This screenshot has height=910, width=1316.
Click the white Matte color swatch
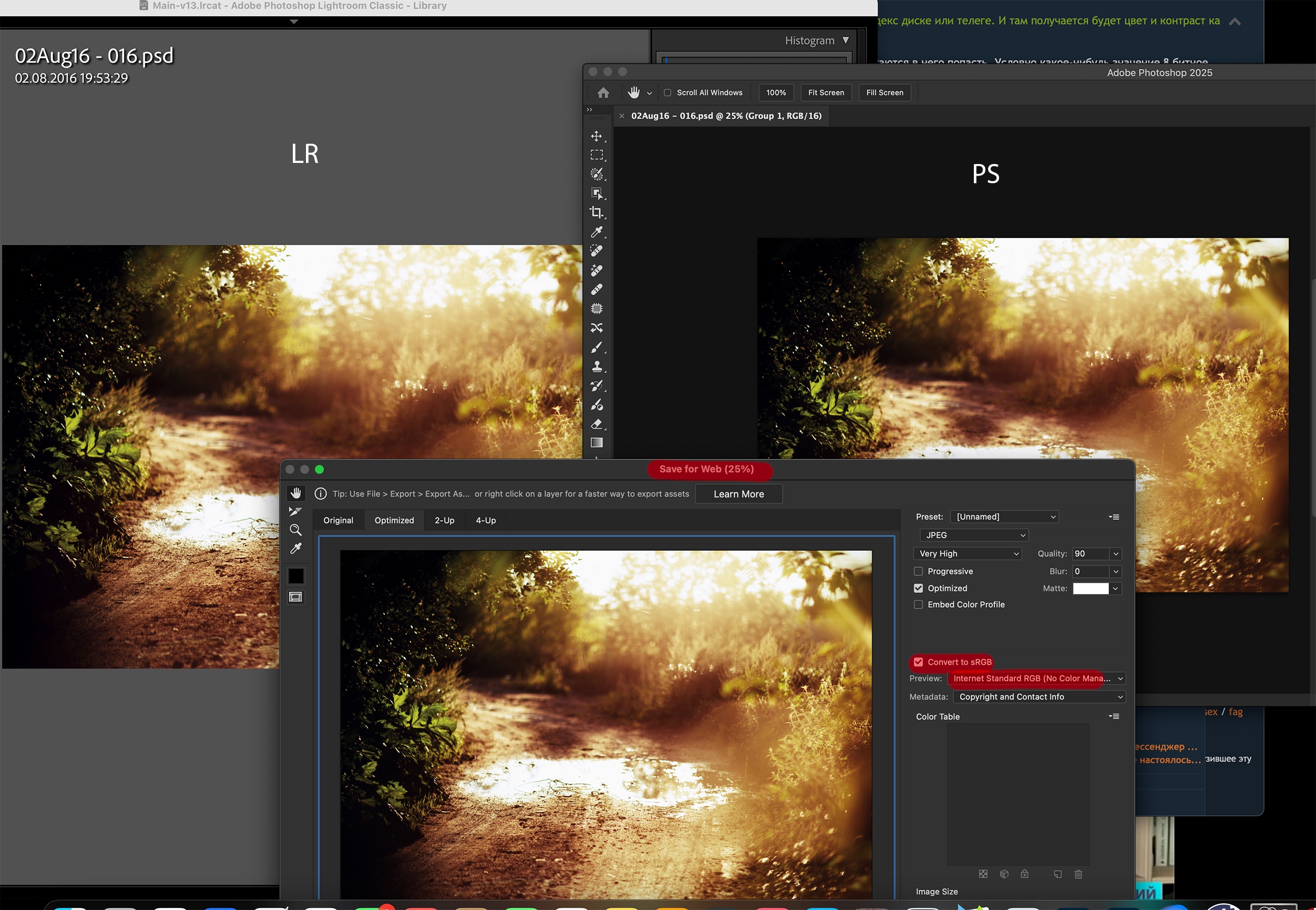click(1090, 589)
